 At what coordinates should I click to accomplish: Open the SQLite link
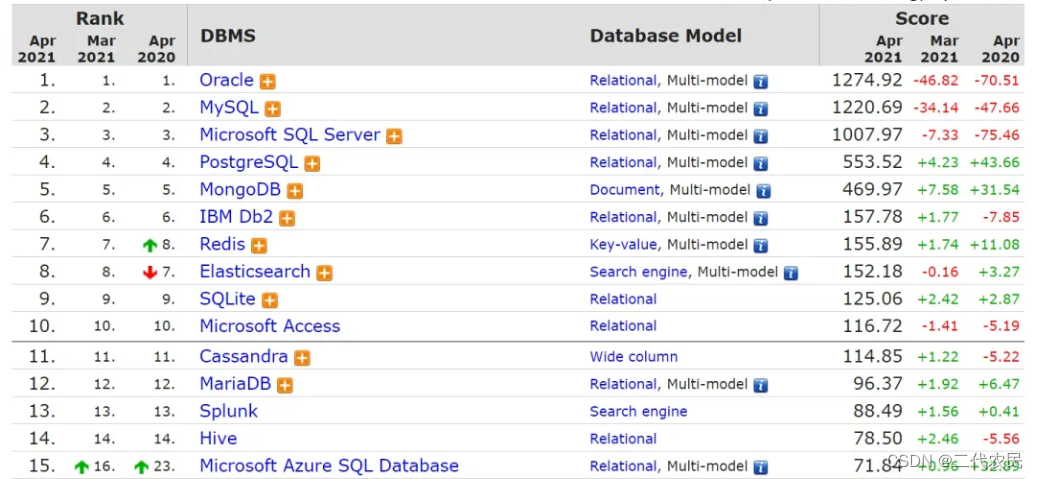[x=228, y=298]
